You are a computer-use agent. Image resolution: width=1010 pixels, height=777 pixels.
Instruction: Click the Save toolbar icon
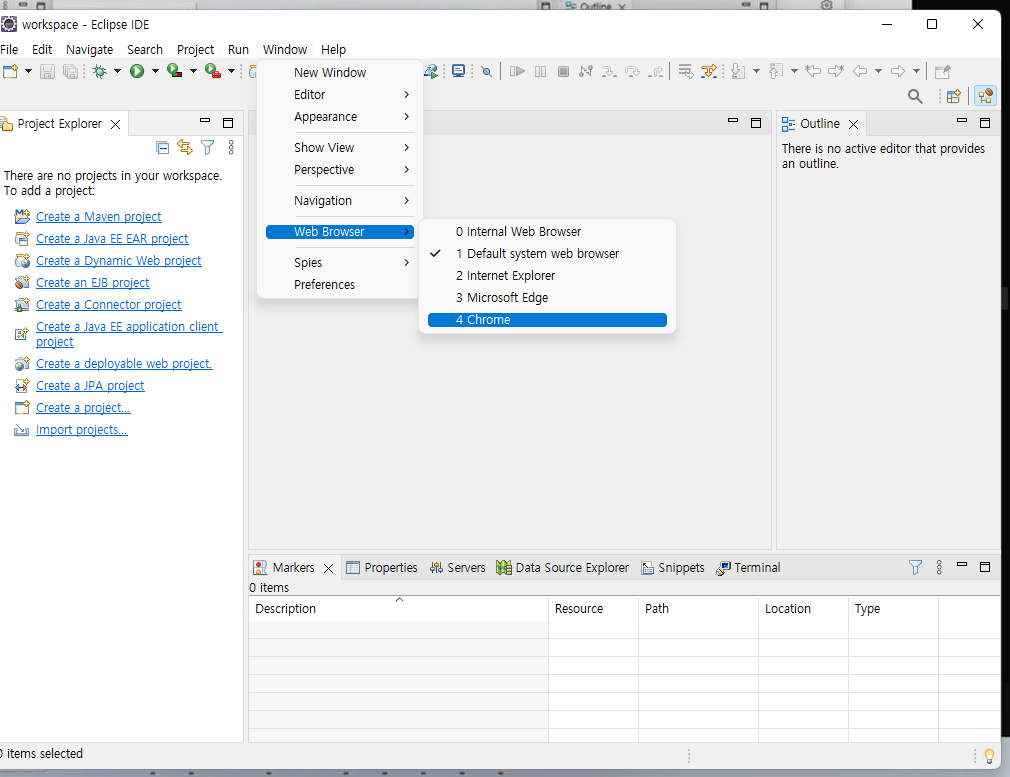47,72
